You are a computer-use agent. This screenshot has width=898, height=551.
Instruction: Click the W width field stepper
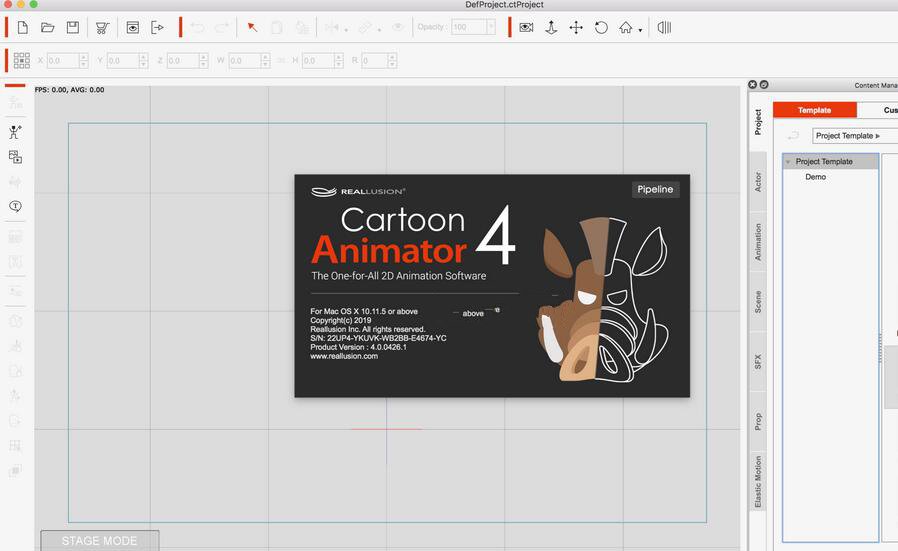tap(265, 61)
